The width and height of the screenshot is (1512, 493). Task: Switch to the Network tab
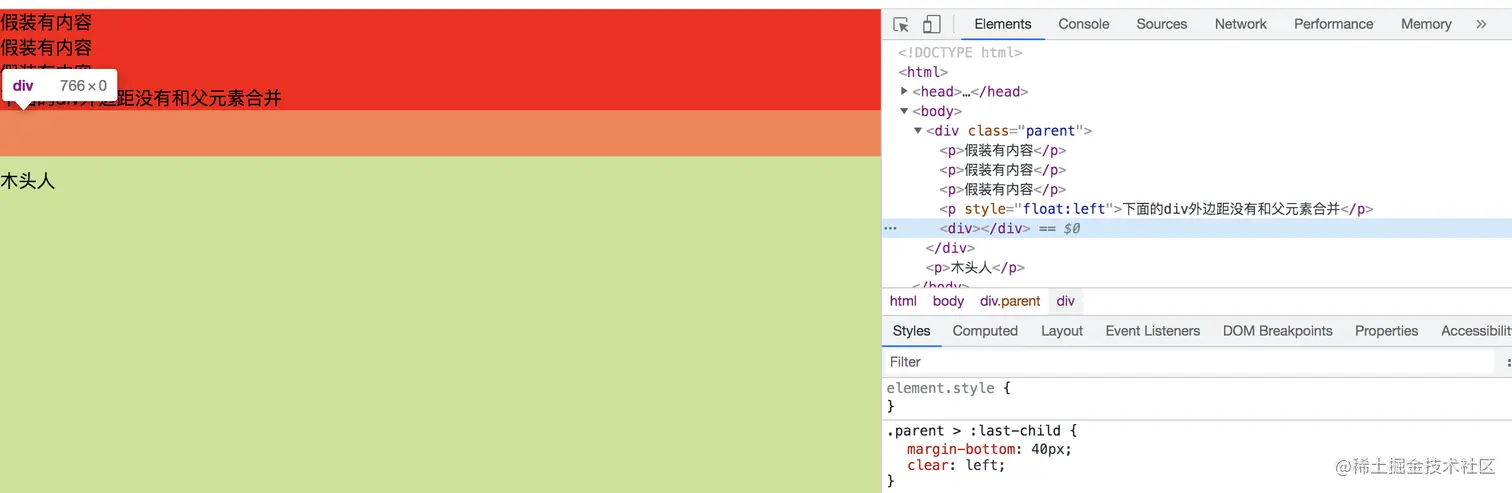coord(1240,24)
